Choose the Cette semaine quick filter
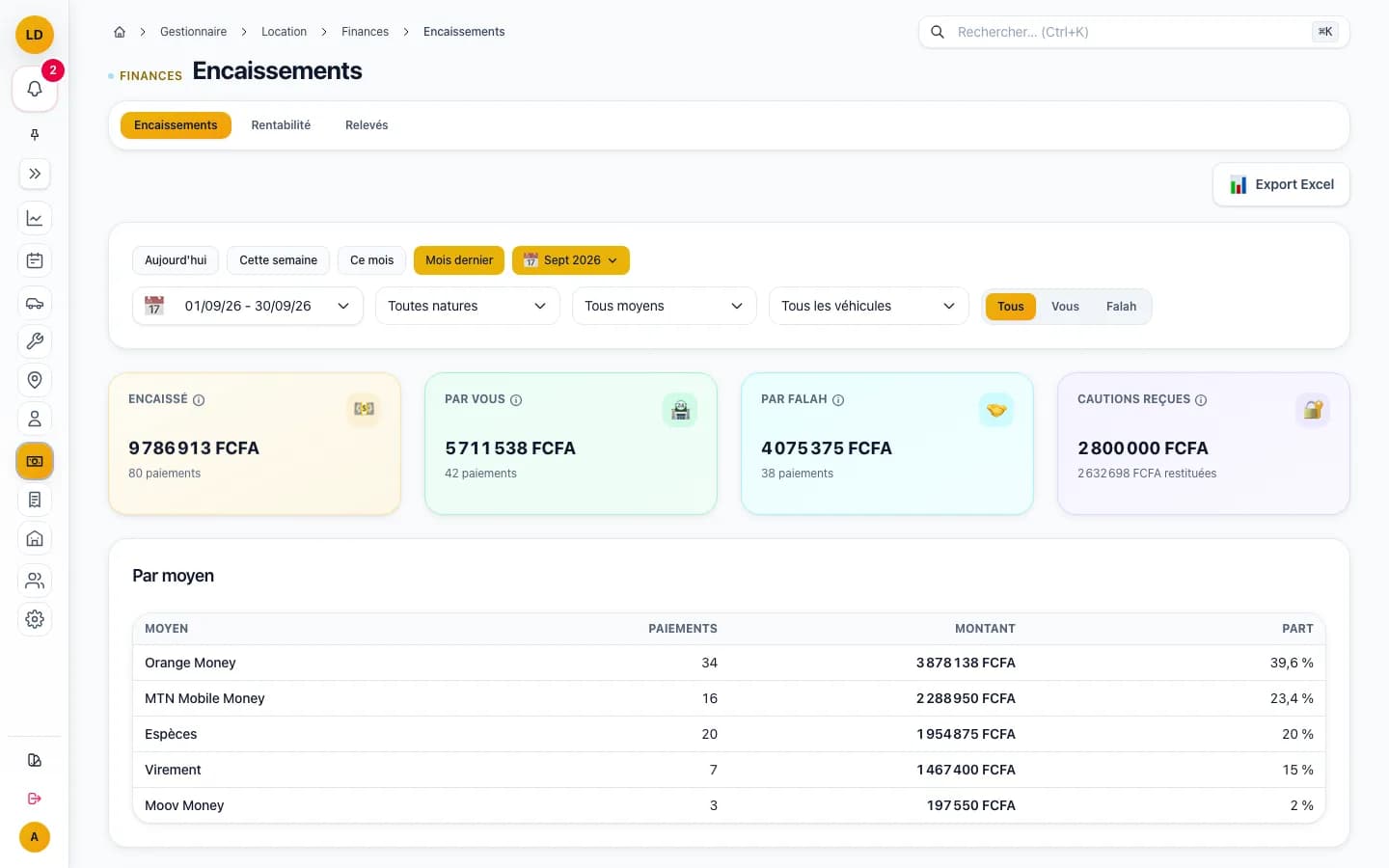 [x=278, y=260]
